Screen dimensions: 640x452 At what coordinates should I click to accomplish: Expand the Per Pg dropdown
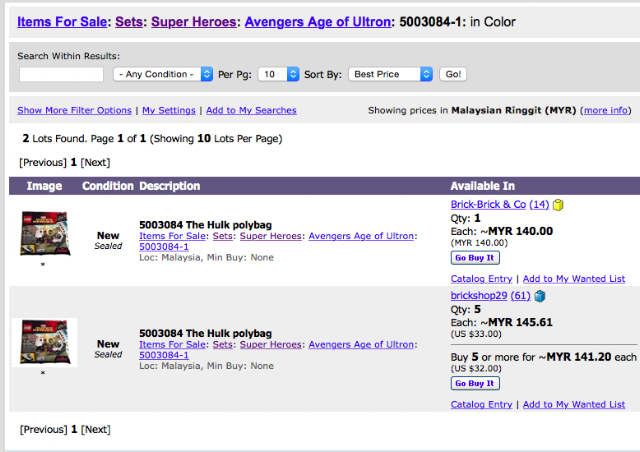point(279,74)
